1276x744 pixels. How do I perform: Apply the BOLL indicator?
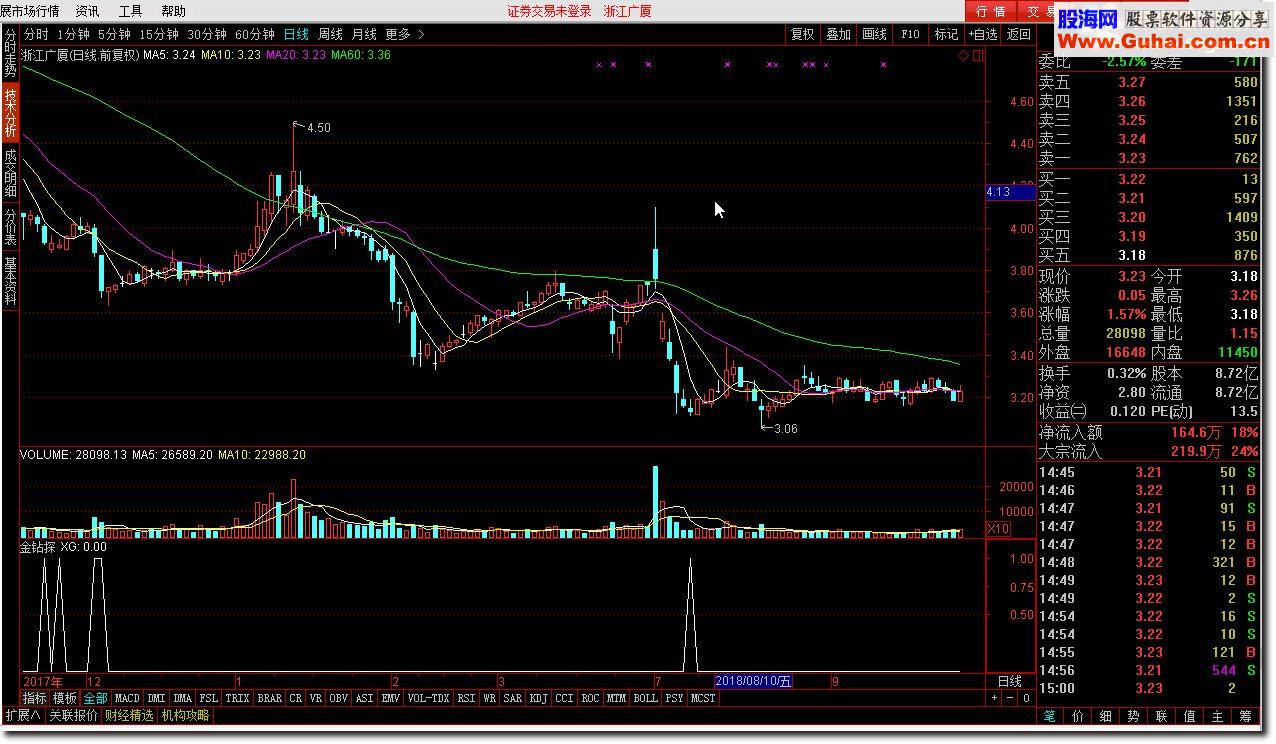[645, 698]
